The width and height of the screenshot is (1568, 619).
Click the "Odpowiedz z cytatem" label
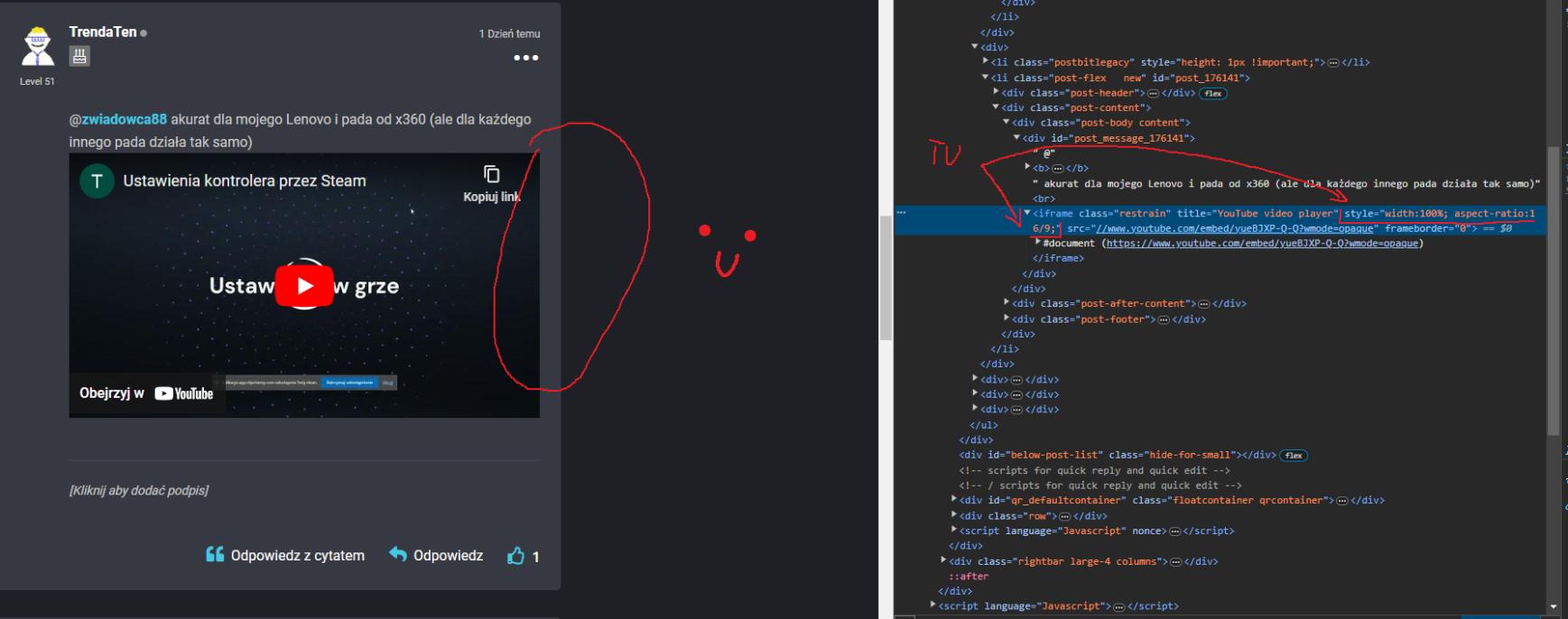click(298, 556)
